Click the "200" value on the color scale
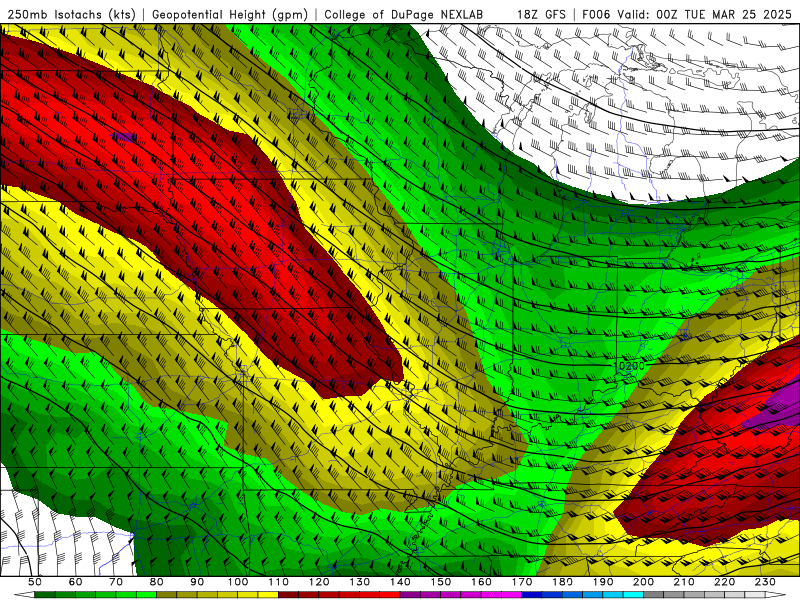The image size is (800, 600). click(643, 582)
